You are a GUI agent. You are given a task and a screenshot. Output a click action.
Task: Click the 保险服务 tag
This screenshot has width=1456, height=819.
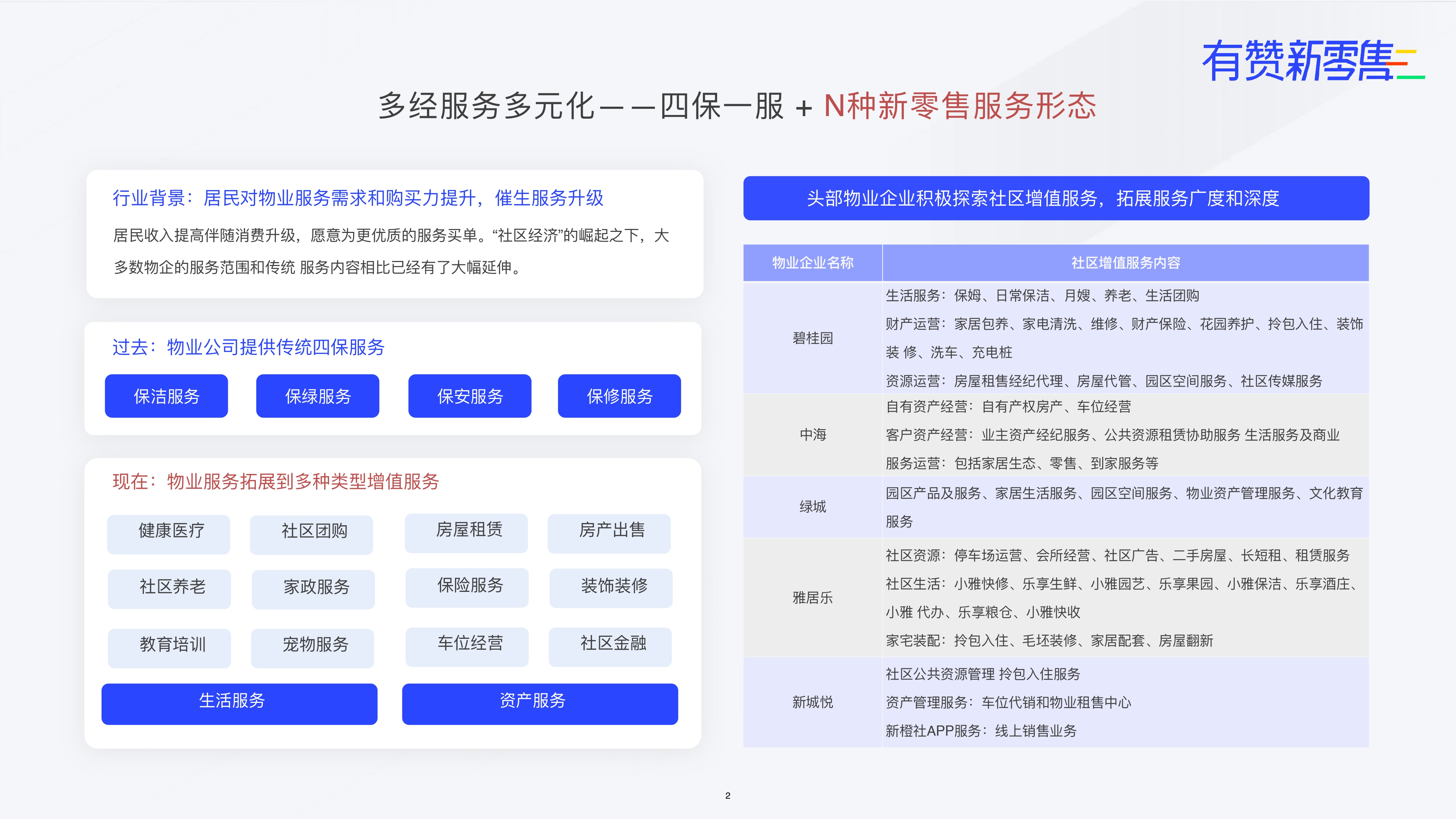coord(467,588)
